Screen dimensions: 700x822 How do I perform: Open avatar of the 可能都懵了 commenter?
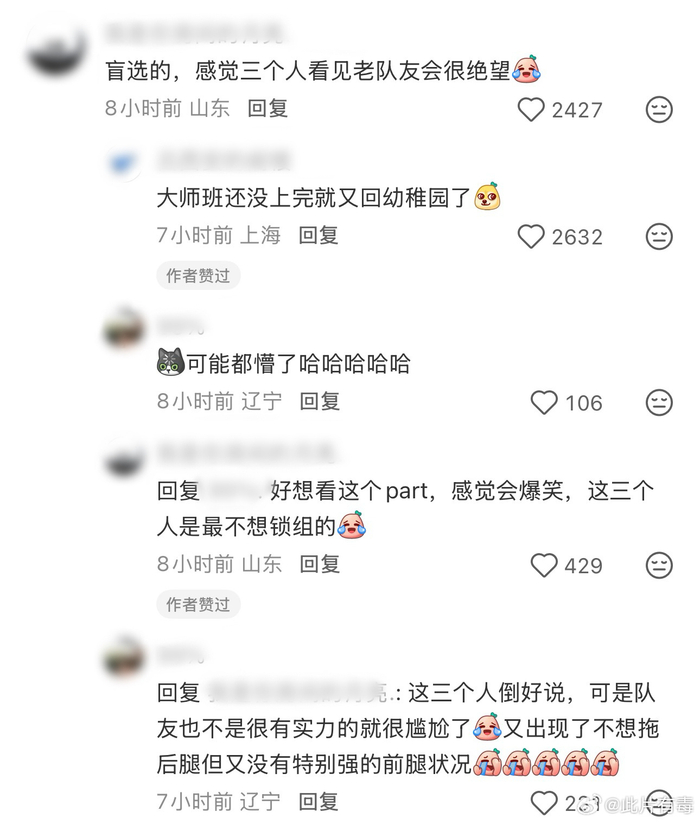coord(124,329)
